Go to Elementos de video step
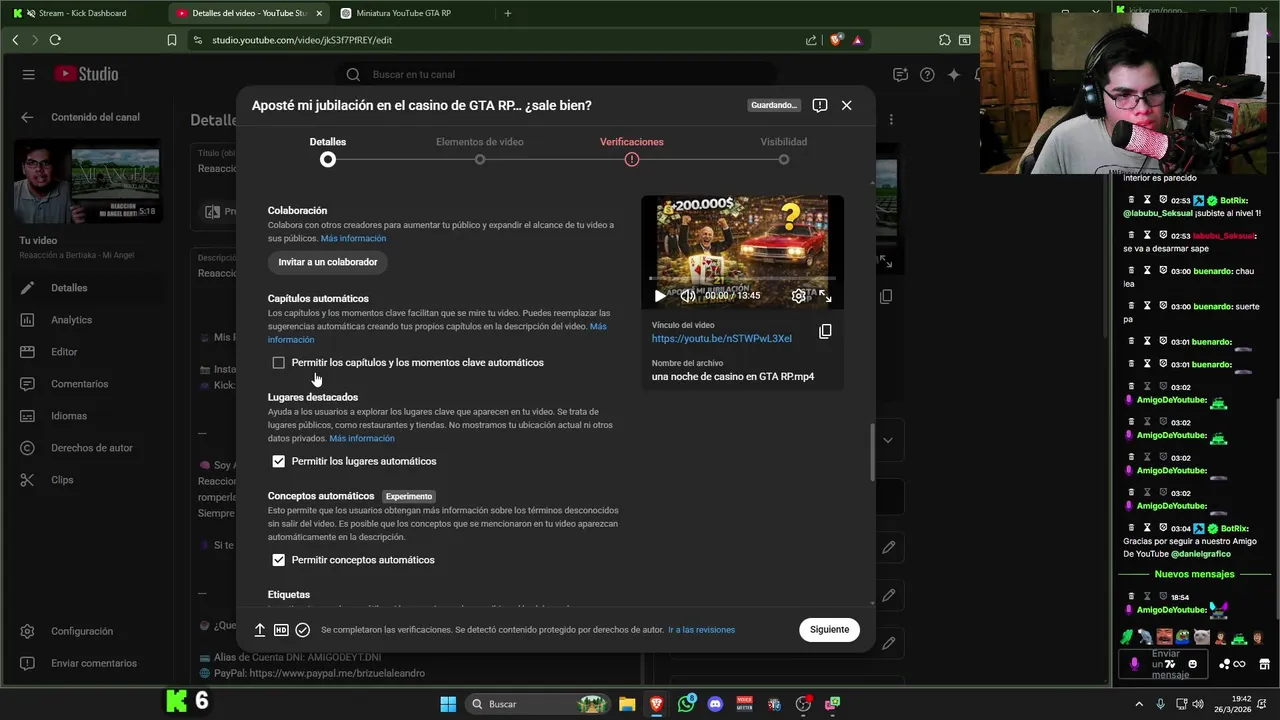Viewport: 1280px width, 720px height. [480, 150]
